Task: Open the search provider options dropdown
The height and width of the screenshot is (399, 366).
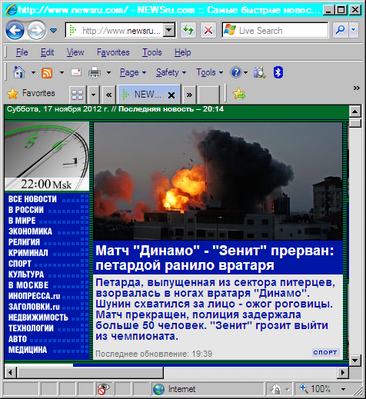Action: (x=353, y=30)
